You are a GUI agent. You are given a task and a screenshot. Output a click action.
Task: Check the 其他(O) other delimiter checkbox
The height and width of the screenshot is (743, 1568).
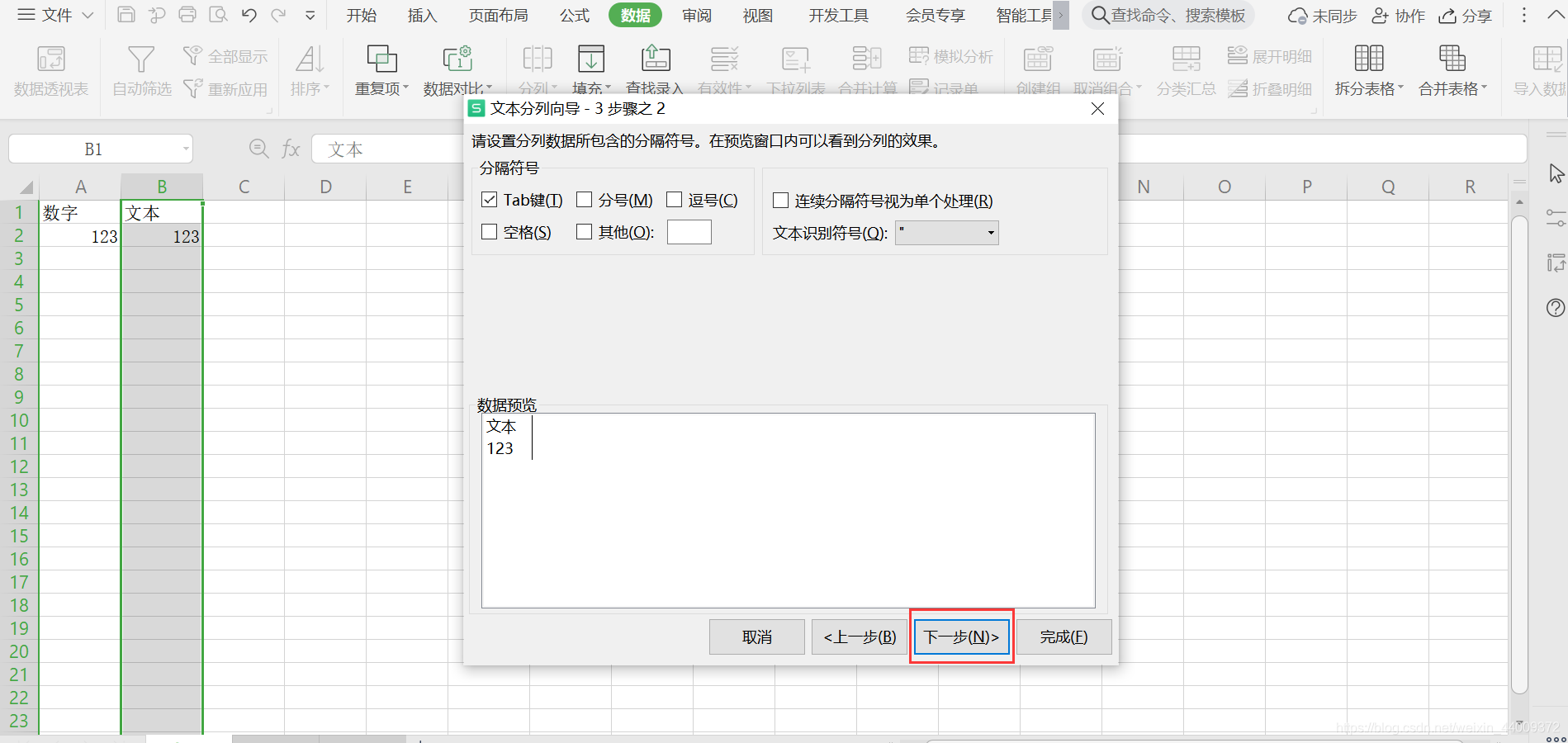pos(584,232)
